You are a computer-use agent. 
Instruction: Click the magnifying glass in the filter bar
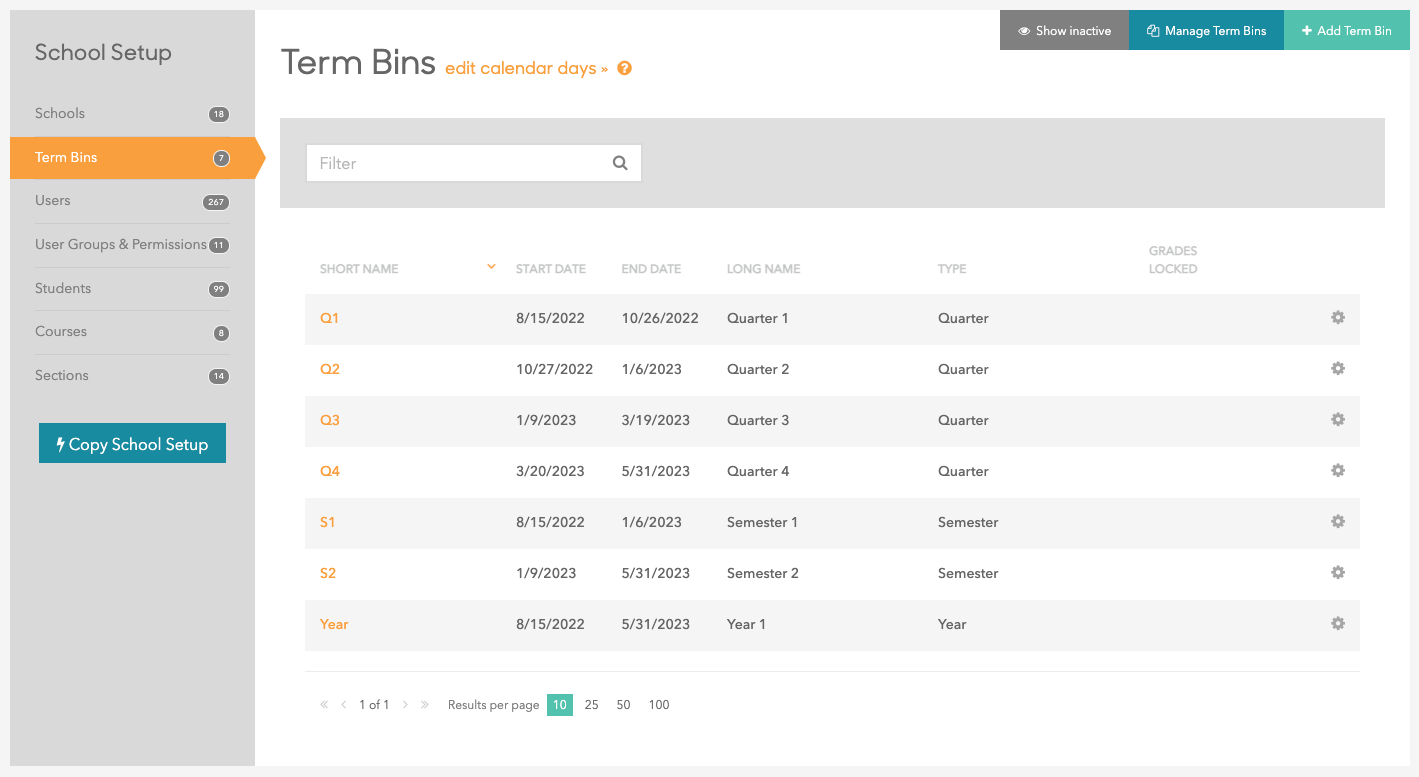pyautogui.click(x=619, y=163)
